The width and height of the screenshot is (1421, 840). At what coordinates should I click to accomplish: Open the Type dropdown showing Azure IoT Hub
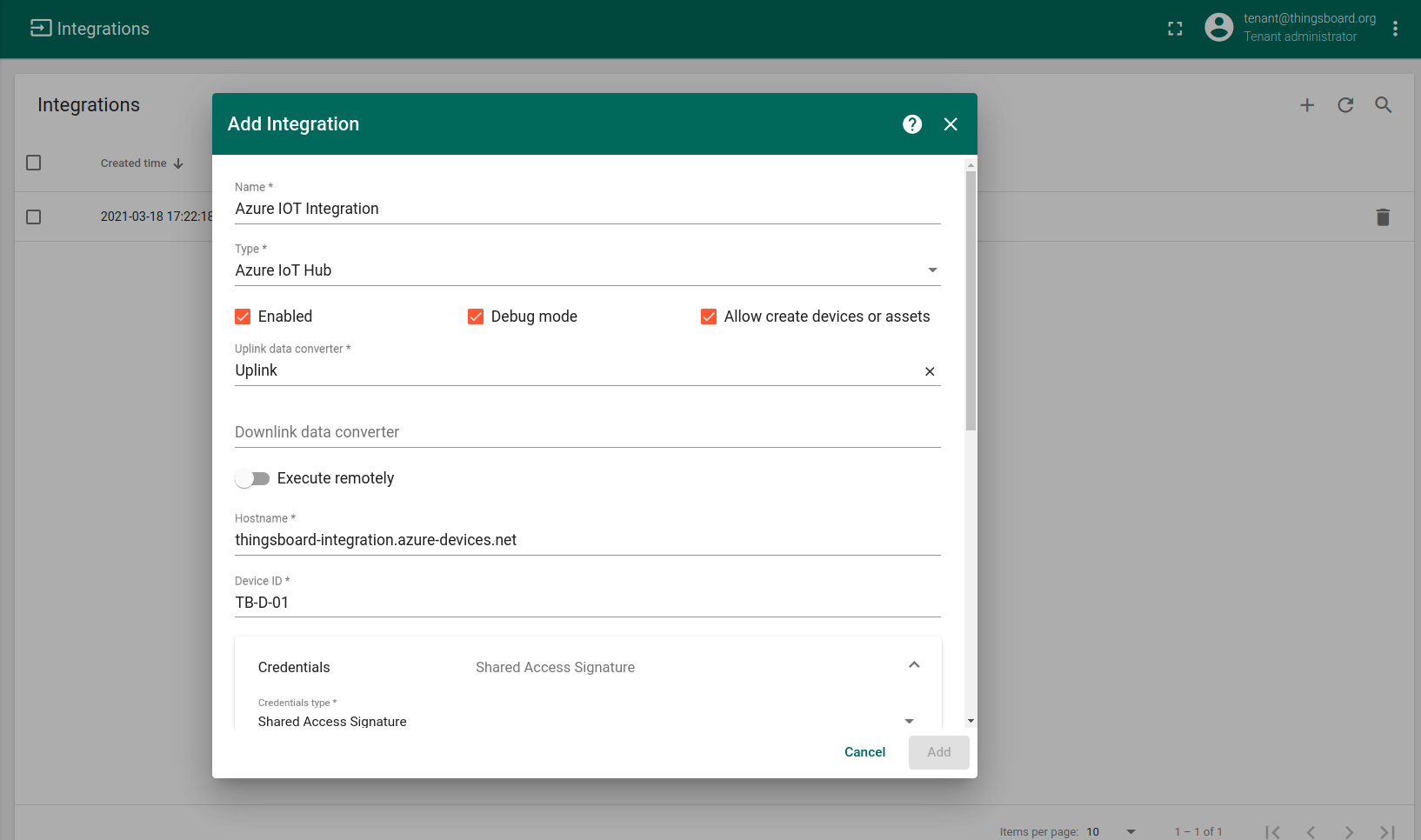(x=588, y=270)
